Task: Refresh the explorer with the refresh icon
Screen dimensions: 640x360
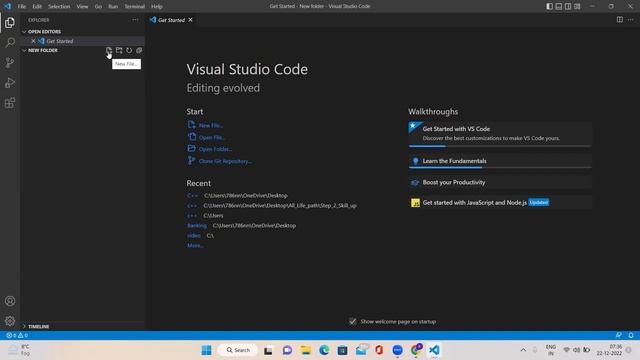Action: click(x=129, y=50)
